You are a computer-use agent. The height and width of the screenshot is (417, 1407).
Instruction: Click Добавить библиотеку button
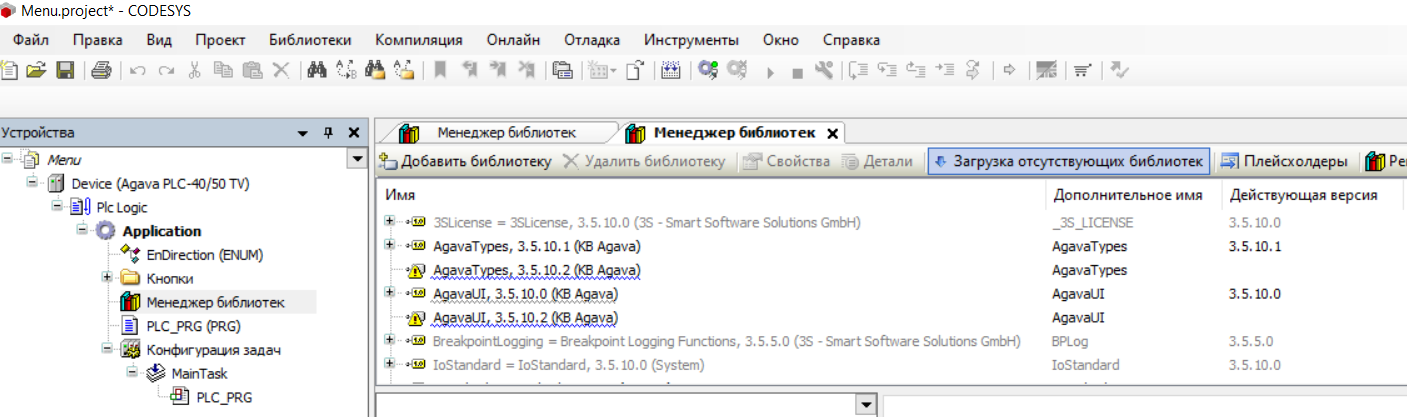click(x=466, y=162)
